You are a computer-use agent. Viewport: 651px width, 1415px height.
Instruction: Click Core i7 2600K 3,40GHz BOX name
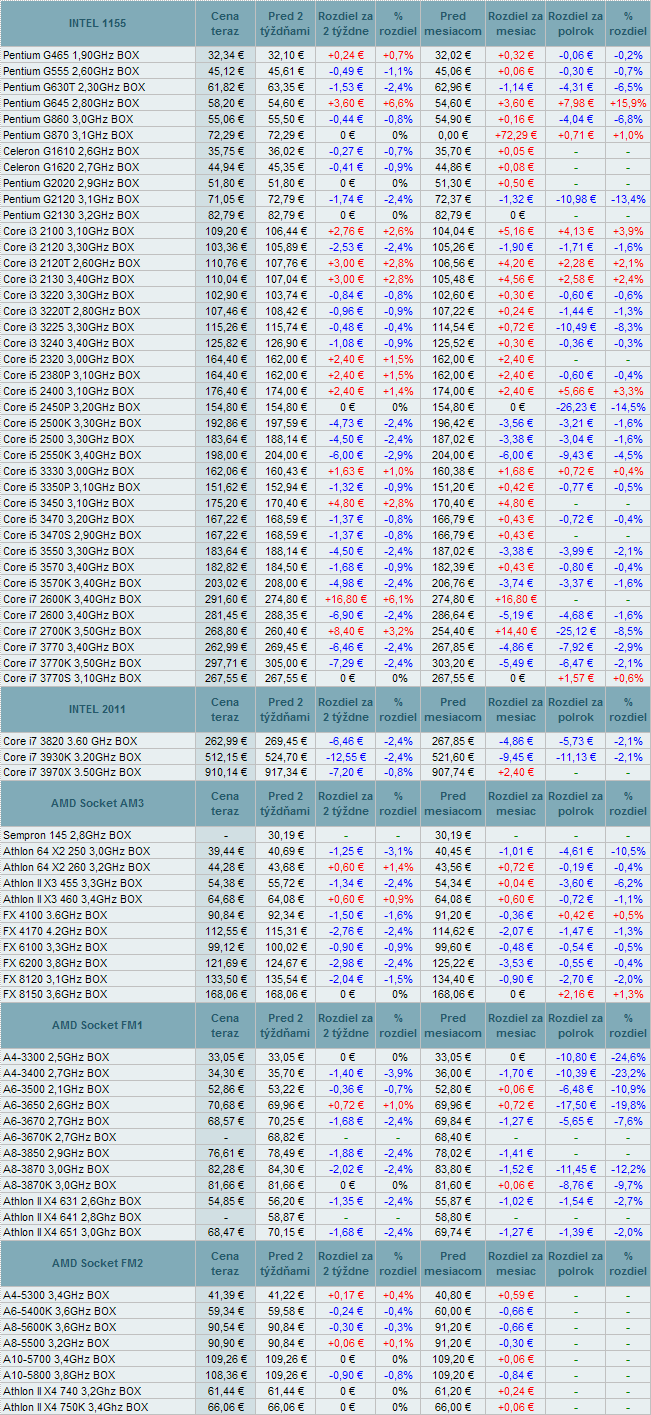pos(71,598)
